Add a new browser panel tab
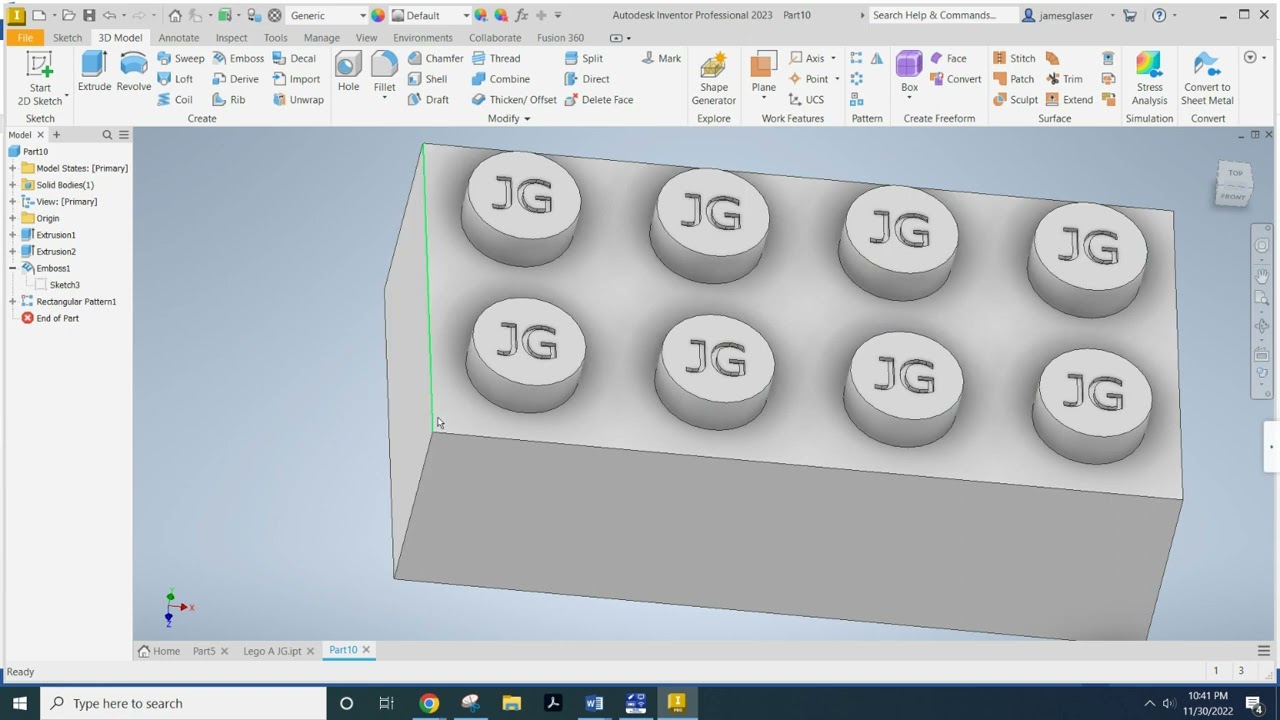 point(56,135)
